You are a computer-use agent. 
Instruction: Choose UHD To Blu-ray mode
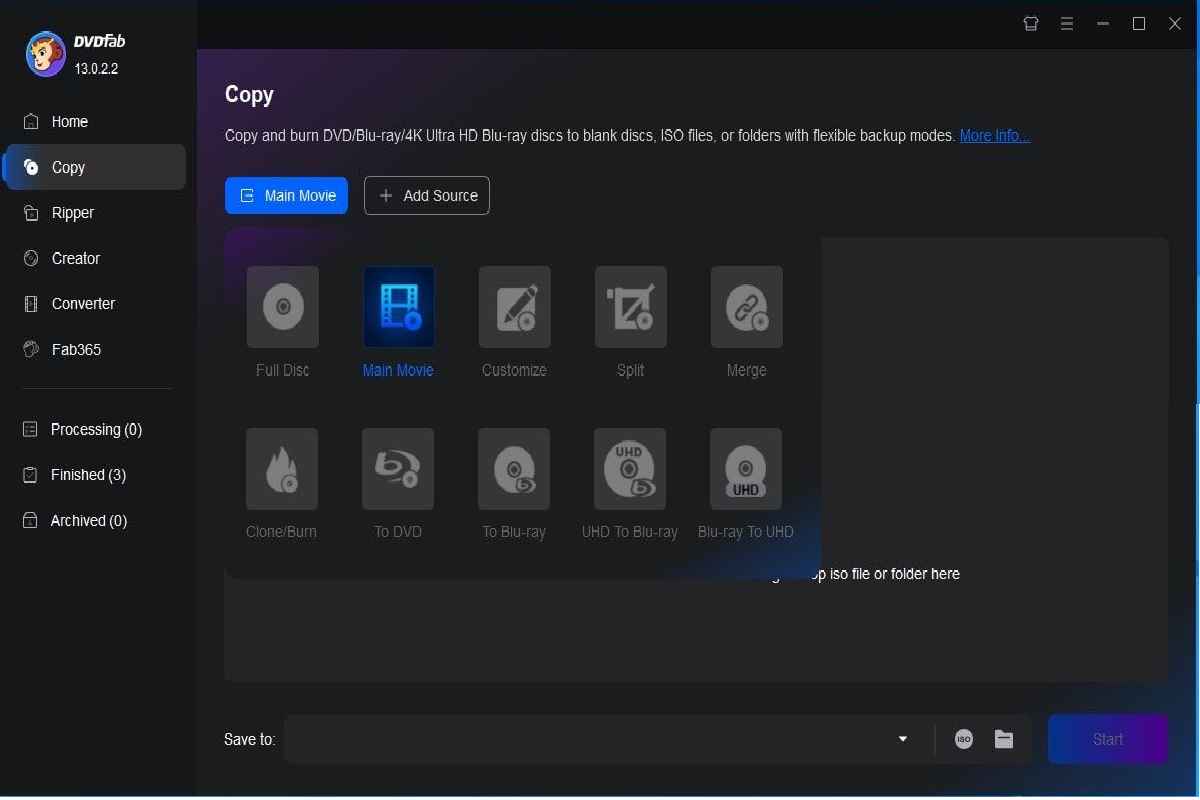tap(630, 469)
